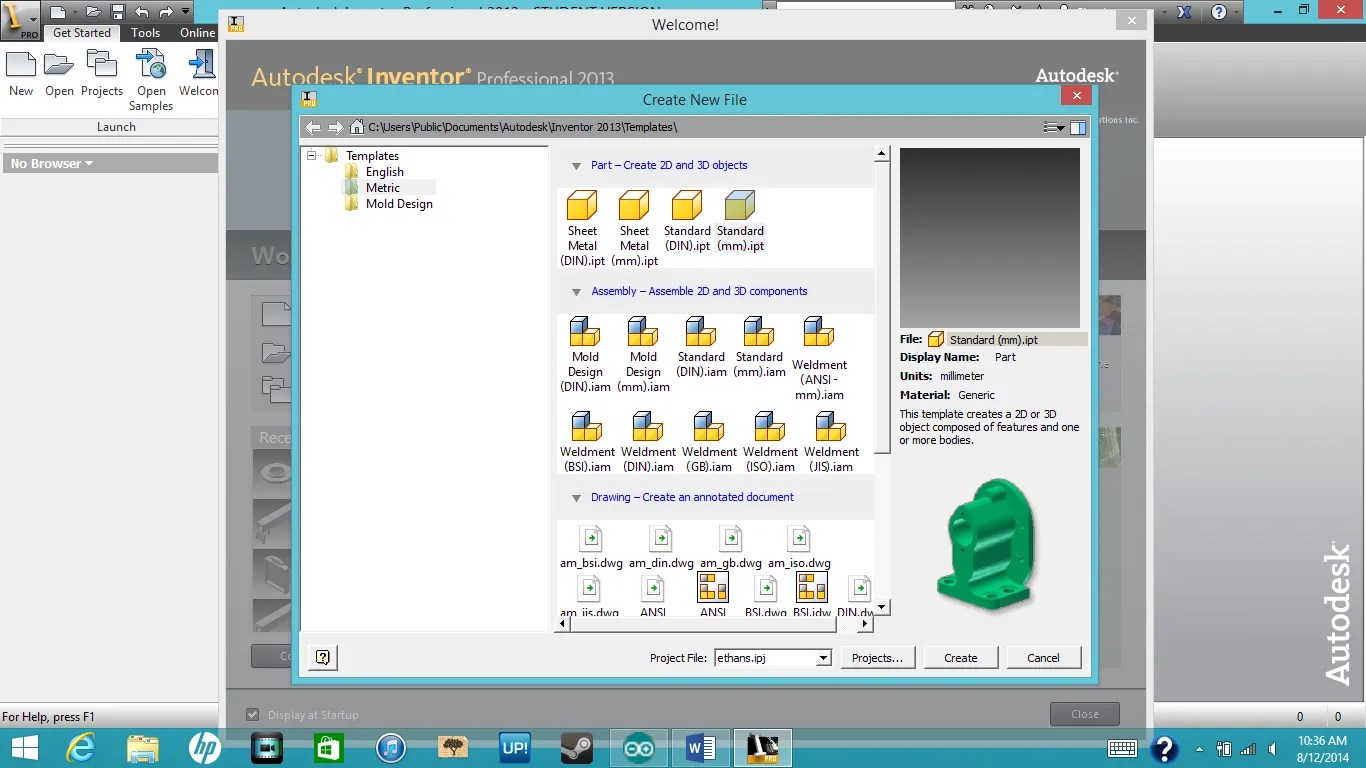Choose am_iso.dwg drawing template
The height and width of the screenshot is (768, 1366).
799,547
